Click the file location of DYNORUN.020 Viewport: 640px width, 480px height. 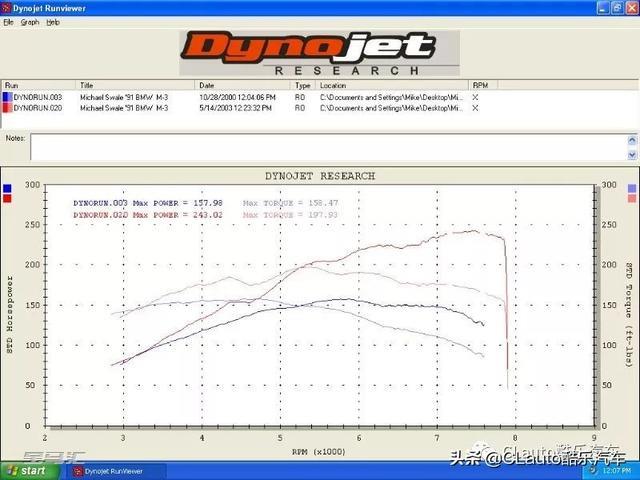pos(391,108)
